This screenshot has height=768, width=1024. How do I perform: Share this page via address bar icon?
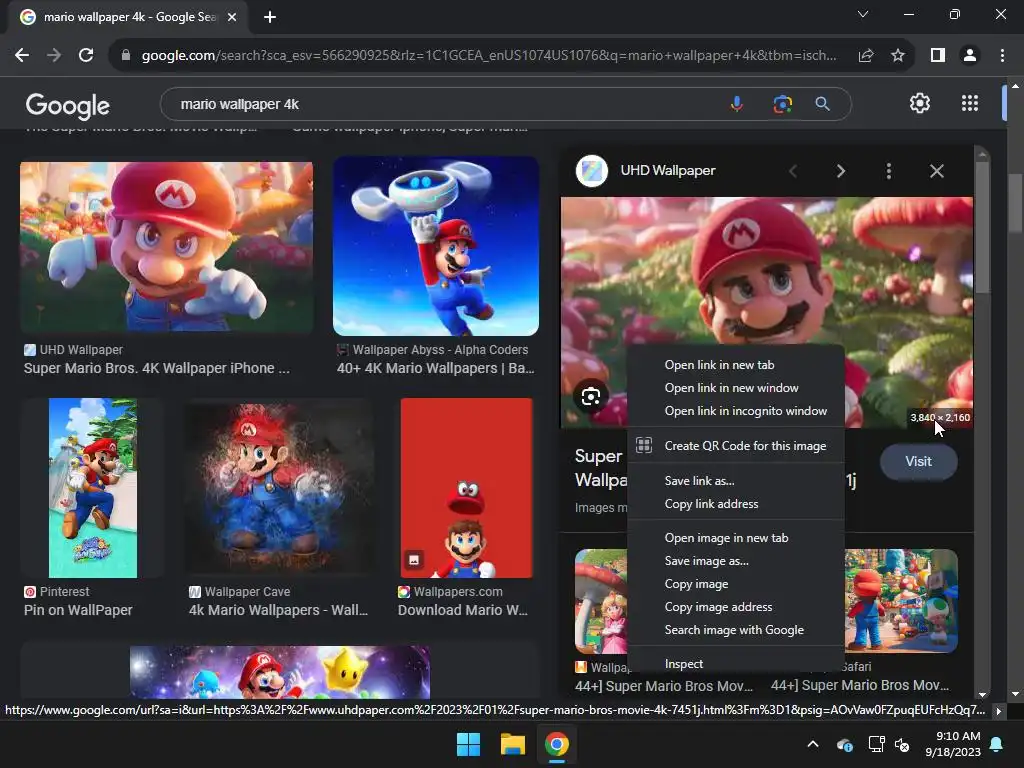(x=866, y=56)
